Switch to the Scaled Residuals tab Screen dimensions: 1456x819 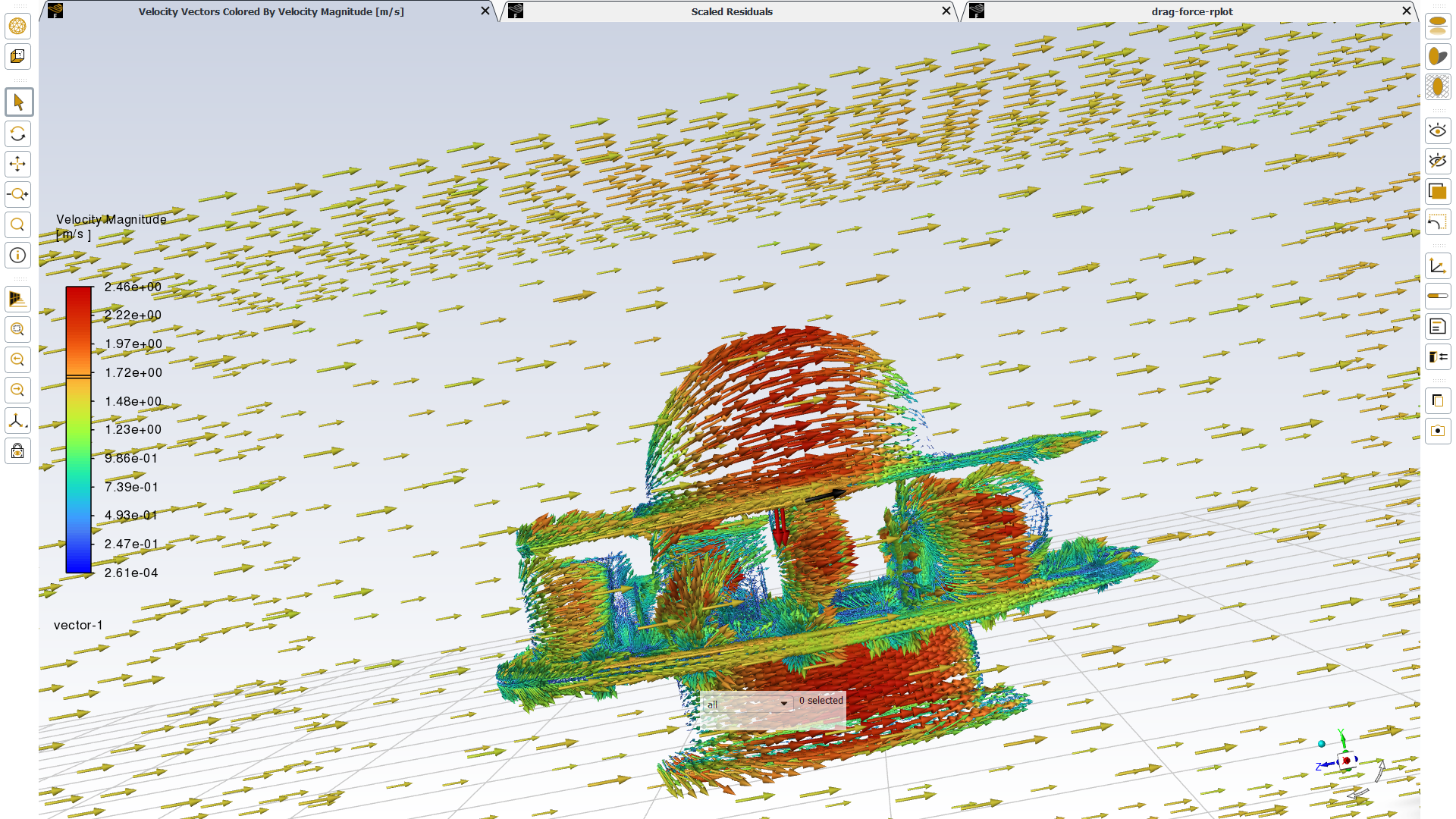tap(731, 11)
